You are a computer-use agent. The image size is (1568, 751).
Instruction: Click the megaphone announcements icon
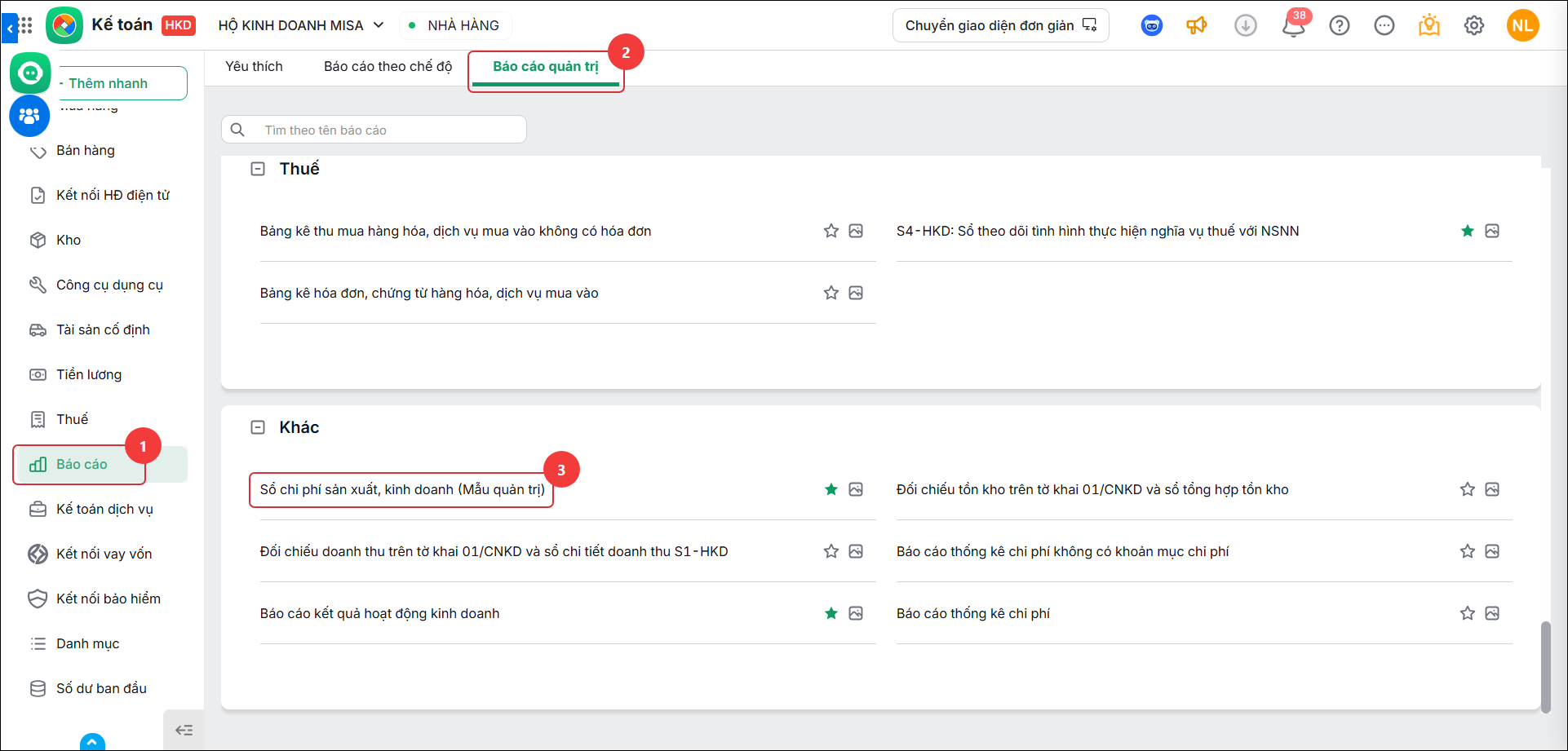pos(1197,26)
